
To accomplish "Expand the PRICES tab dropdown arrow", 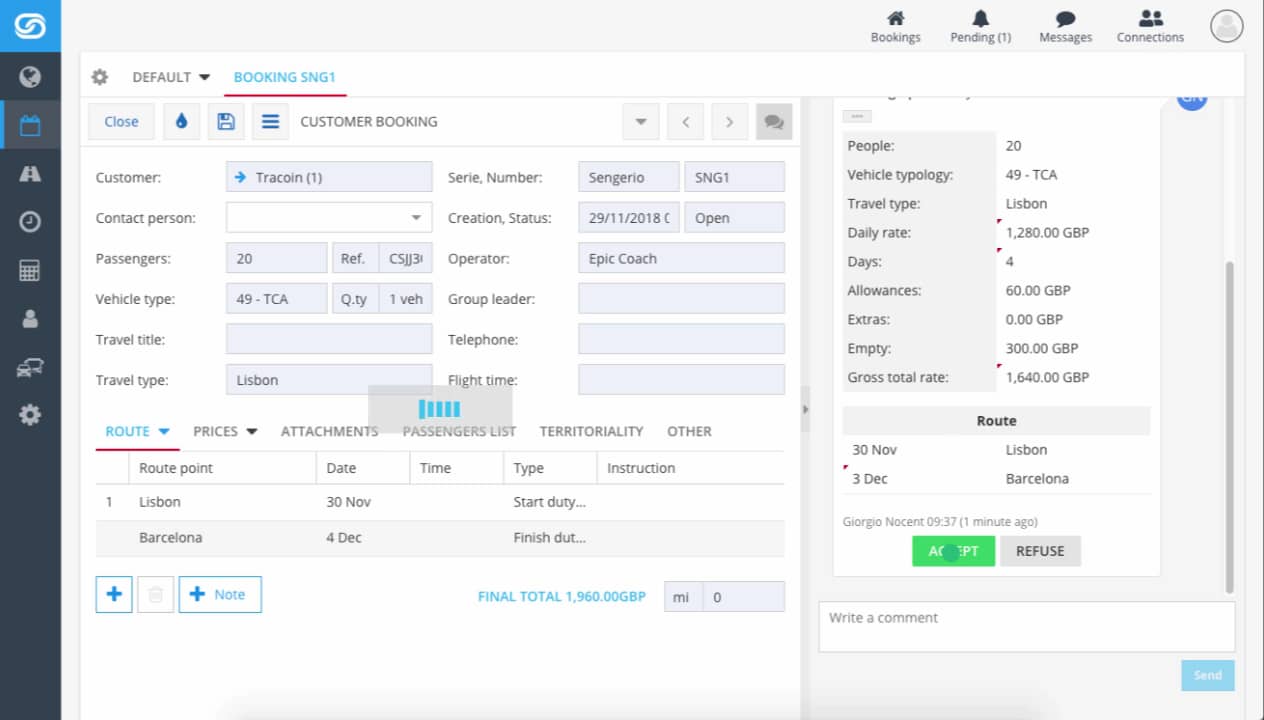I will (x=252, y=432).
